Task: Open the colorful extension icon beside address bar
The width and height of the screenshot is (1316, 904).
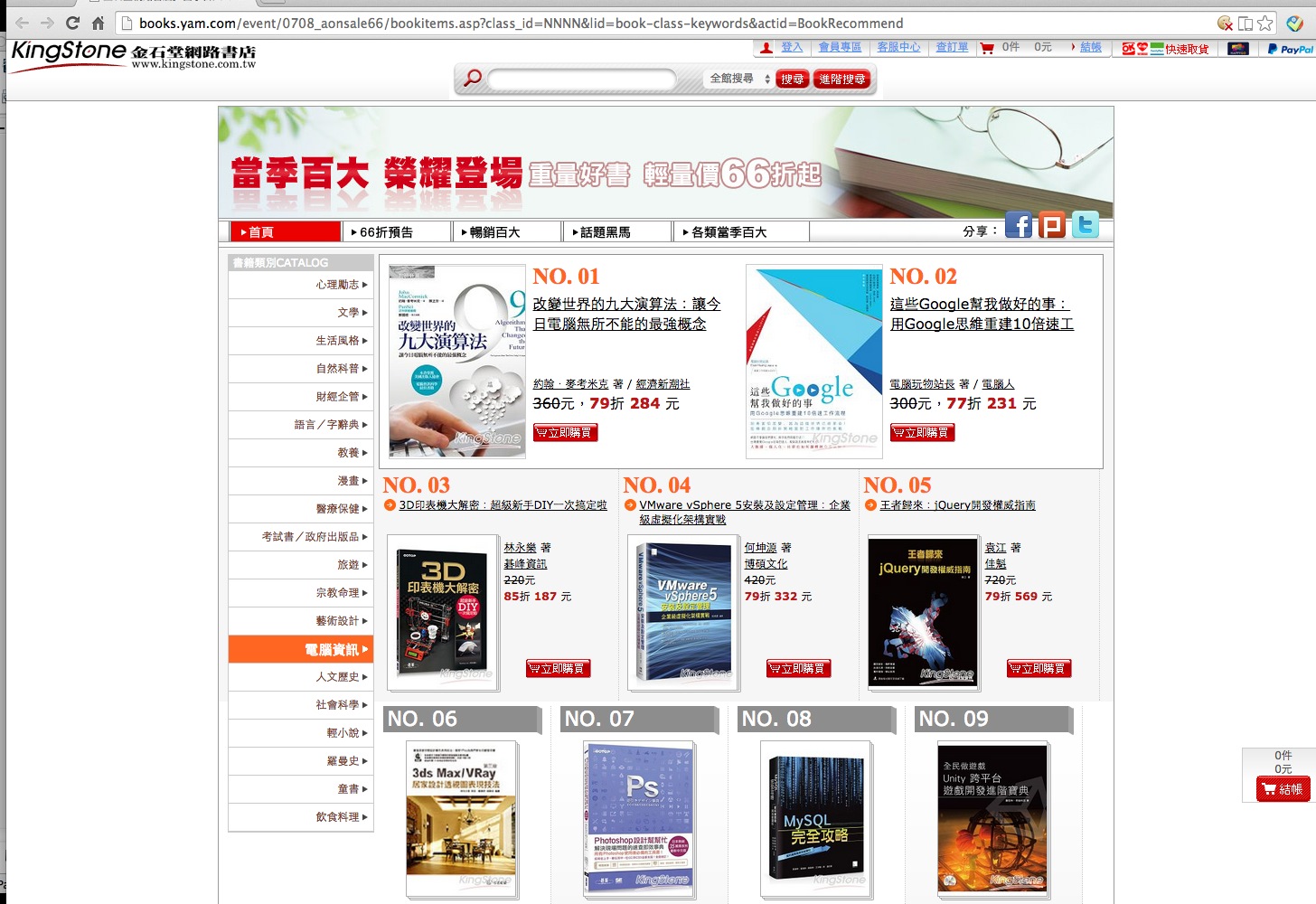Action: pyautogui.click(x=1295, y=23)
